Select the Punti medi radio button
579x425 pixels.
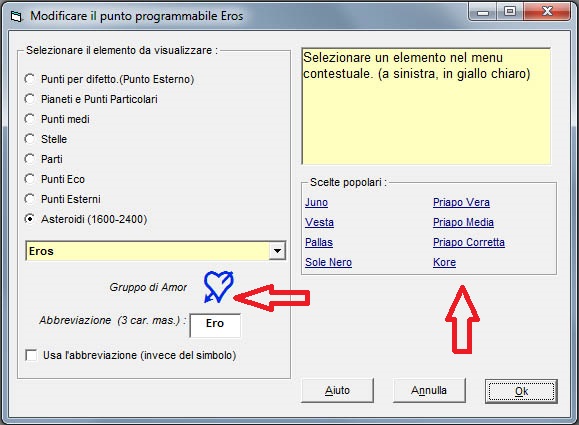[30, 119]
